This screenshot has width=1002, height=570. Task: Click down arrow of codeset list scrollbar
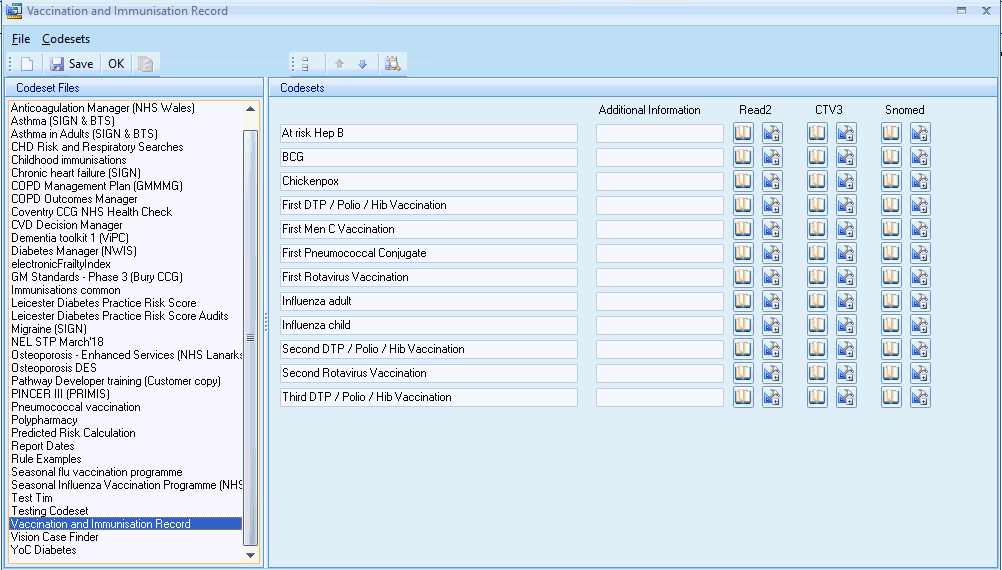pos(250,553)
